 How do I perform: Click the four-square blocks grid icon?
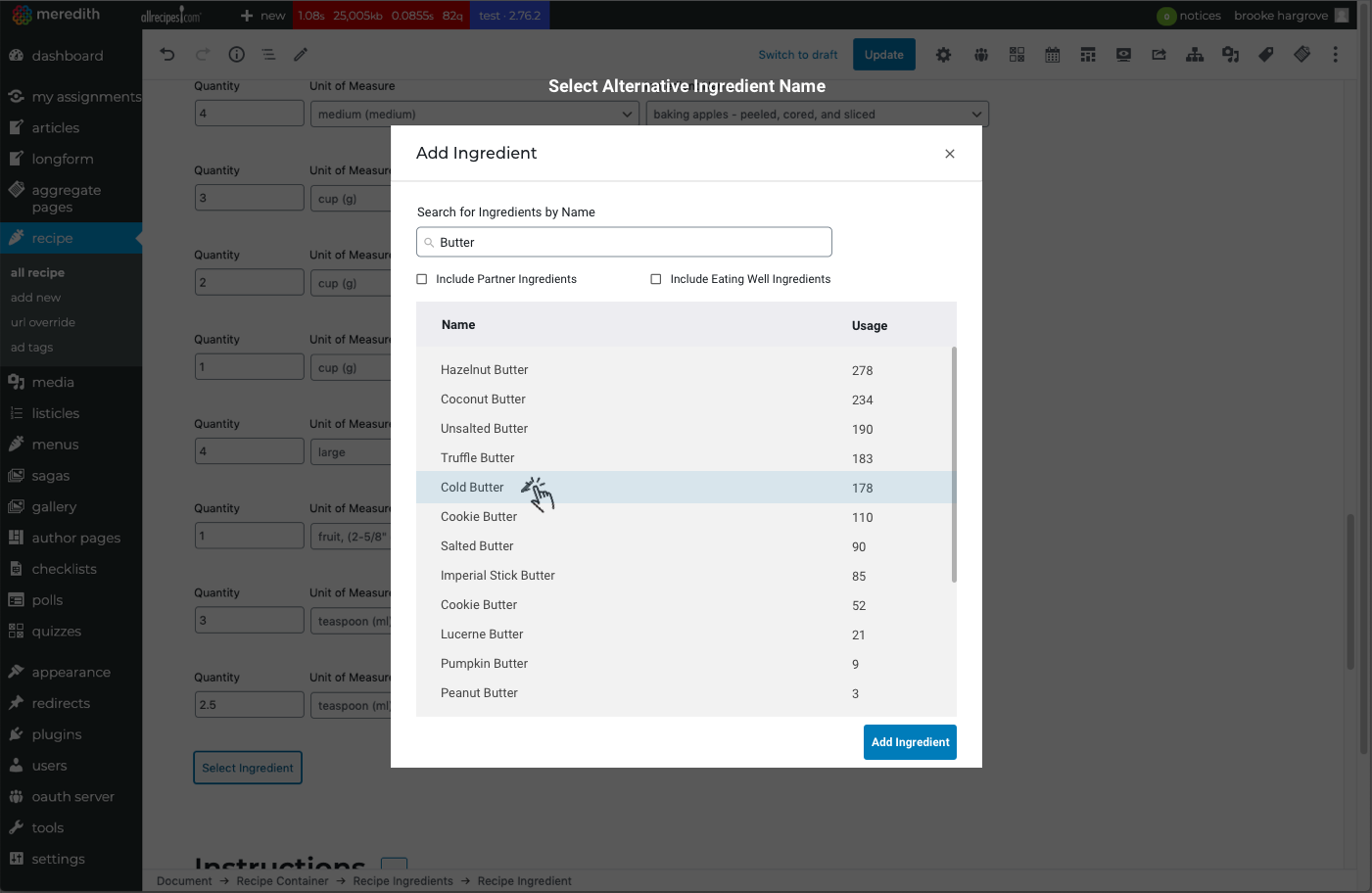(x=1017, y=55)
